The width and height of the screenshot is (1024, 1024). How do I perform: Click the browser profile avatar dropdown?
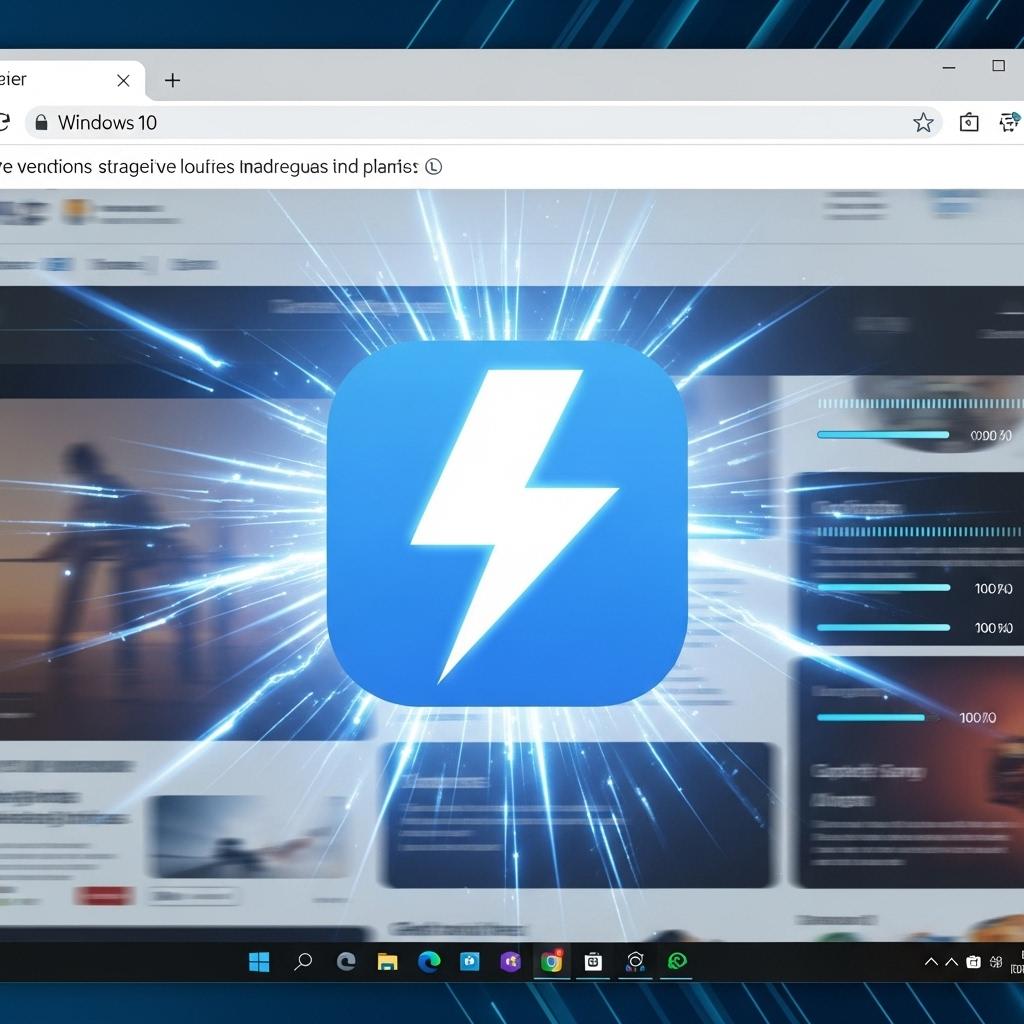pos(1010,122)
